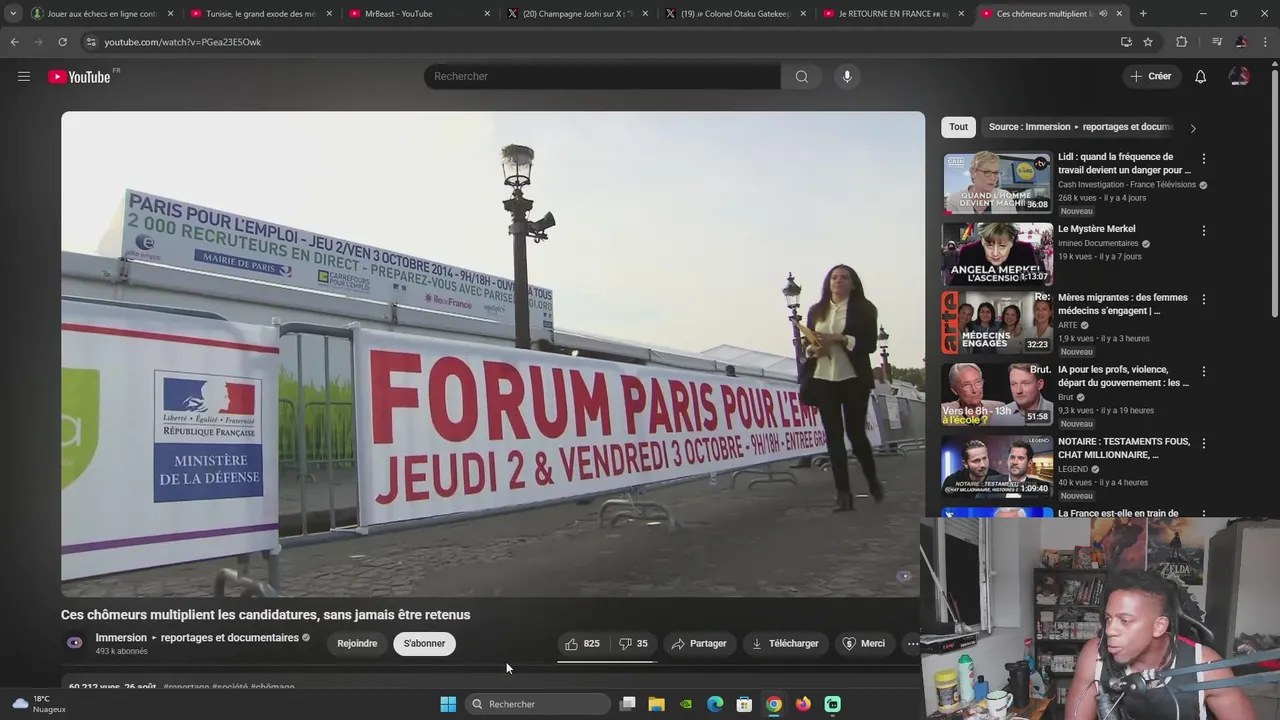Bookmark this page with star icon
1280x720 pixels.
point(1148,42)
